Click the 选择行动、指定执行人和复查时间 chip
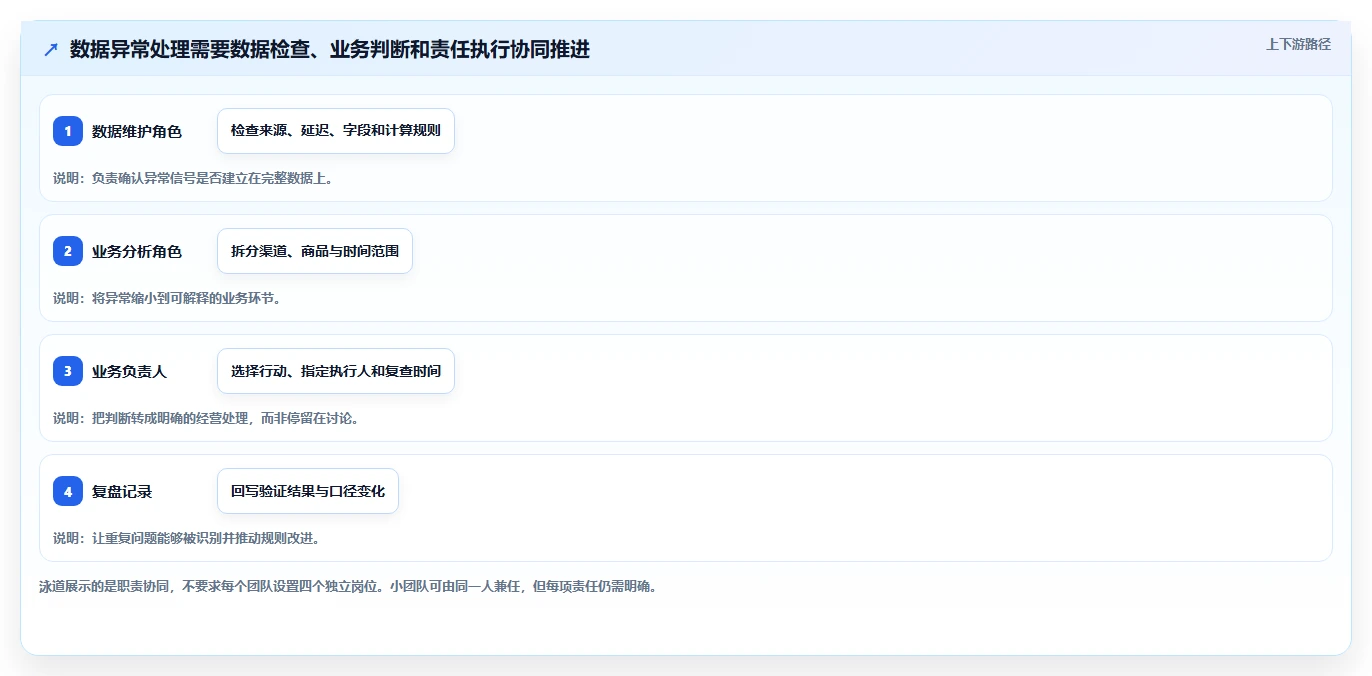 [336, 371]
